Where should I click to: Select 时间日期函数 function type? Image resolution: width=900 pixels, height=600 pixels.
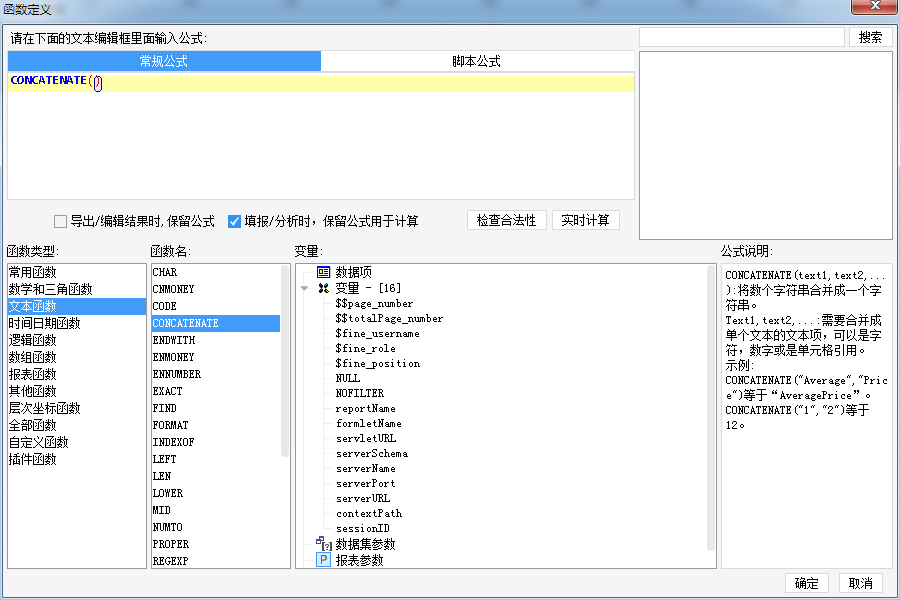77,323
